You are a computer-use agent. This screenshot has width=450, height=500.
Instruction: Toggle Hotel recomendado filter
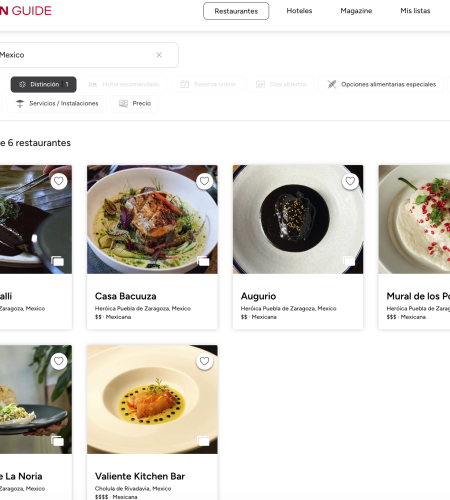[x=124, y=84]
